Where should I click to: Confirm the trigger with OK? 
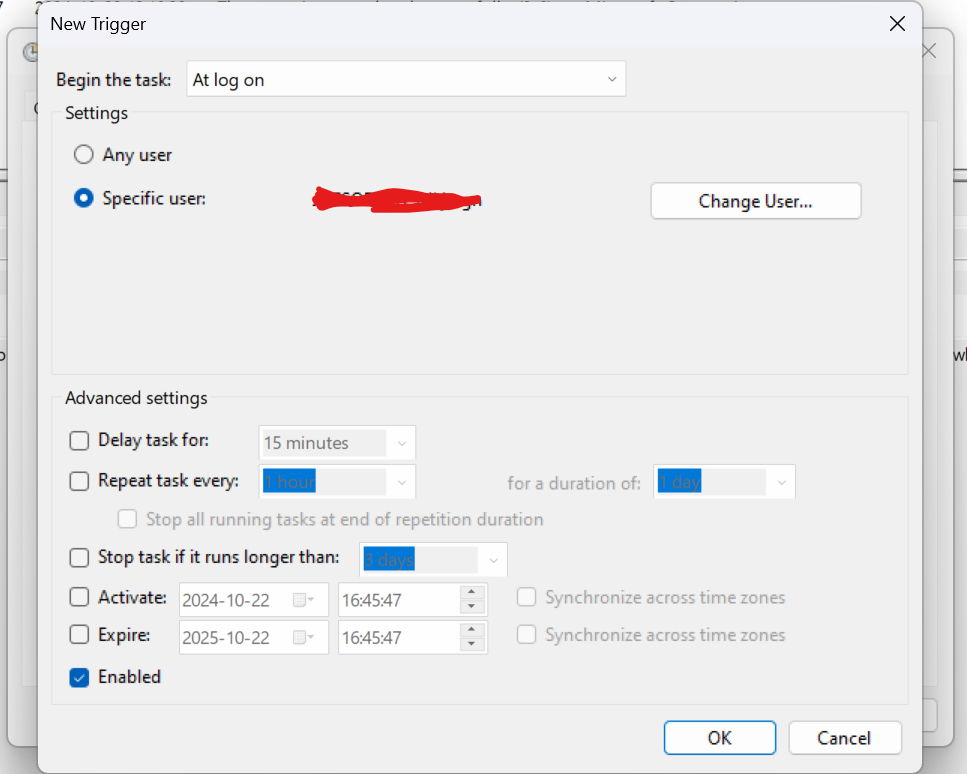pyautogui.click(x=719, y=738)
